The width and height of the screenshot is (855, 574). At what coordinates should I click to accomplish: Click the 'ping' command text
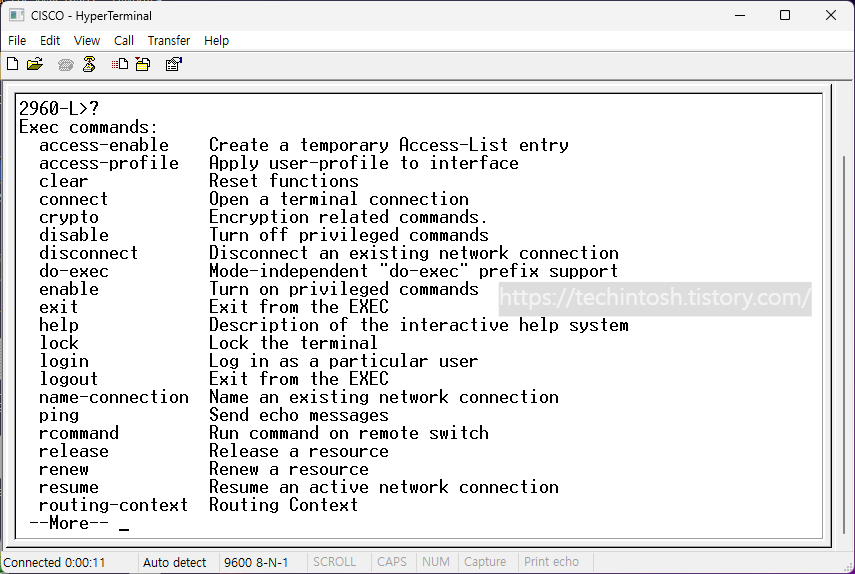pyautogui.click(x=58, y=415)
